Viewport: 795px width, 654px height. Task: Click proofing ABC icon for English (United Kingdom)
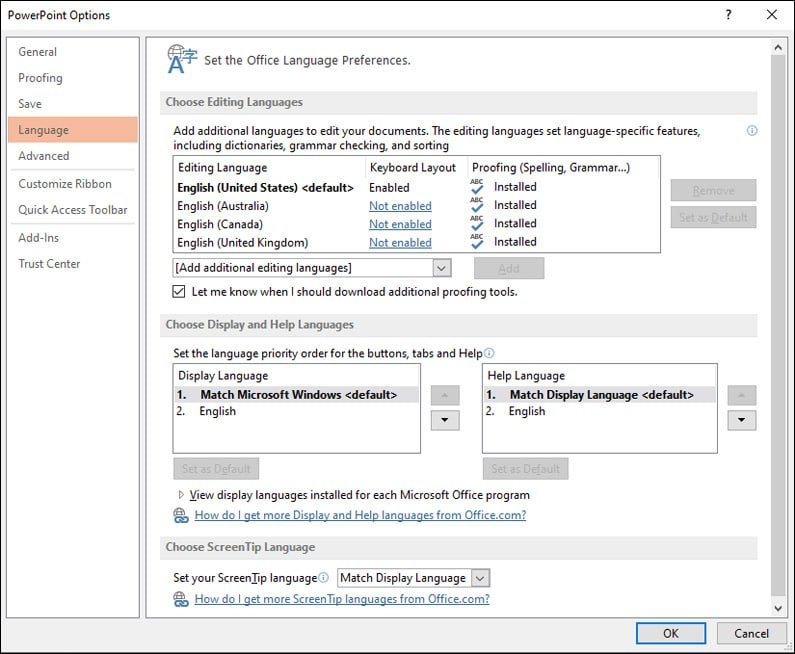point(477,241)
